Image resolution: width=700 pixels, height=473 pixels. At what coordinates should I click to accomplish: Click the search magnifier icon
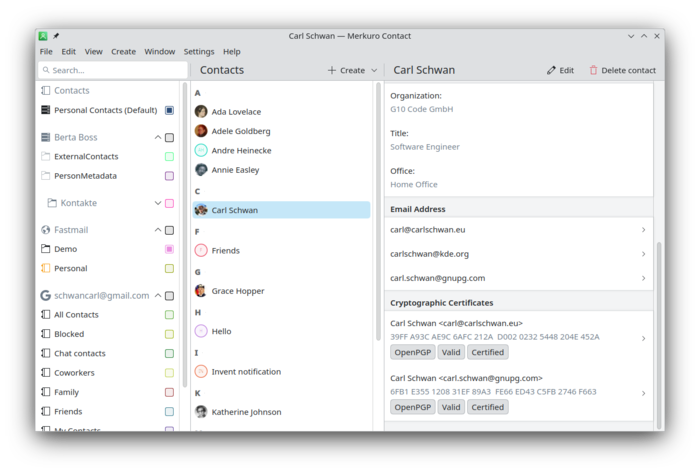tap(46, 70)
